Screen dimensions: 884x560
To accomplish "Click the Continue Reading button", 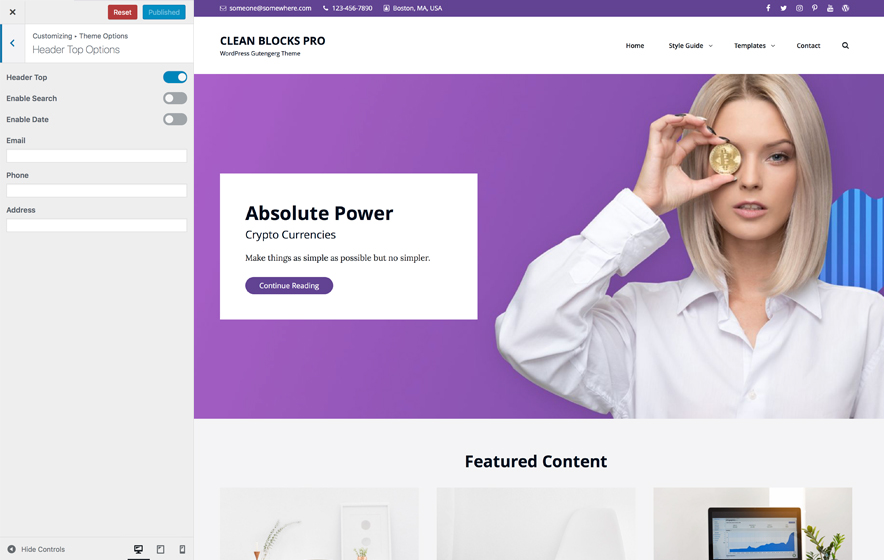I will [289, 285].
